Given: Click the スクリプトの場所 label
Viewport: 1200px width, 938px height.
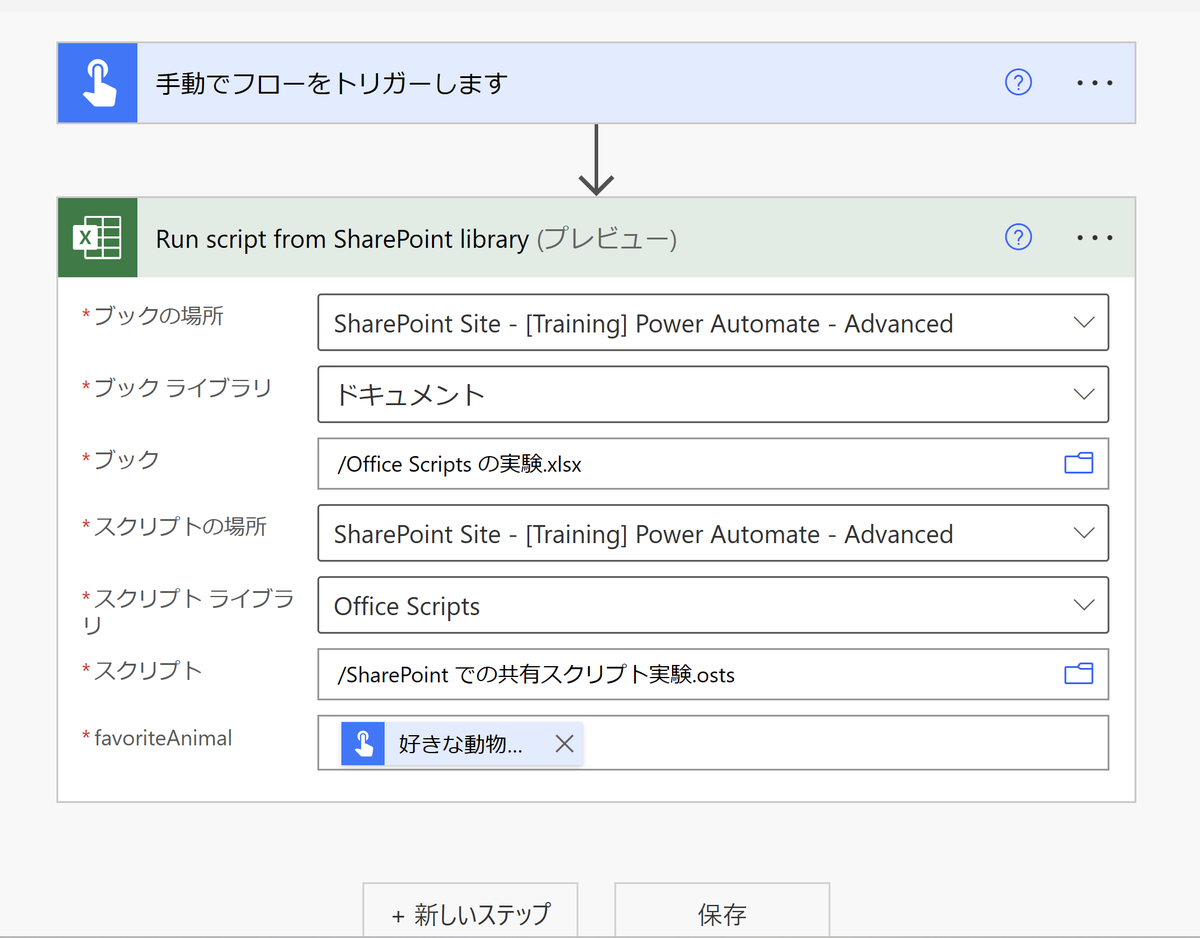Looking at the screenshot, I should pos(180,527).
